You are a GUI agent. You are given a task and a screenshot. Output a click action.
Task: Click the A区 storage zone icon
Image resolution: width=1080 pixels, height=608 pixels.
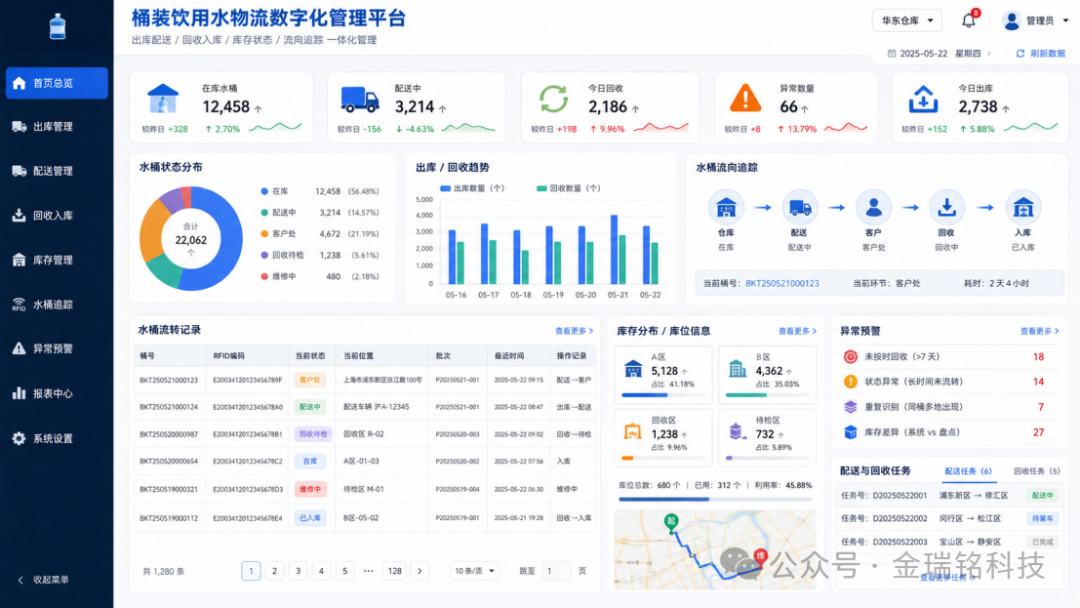coord(633,369)
